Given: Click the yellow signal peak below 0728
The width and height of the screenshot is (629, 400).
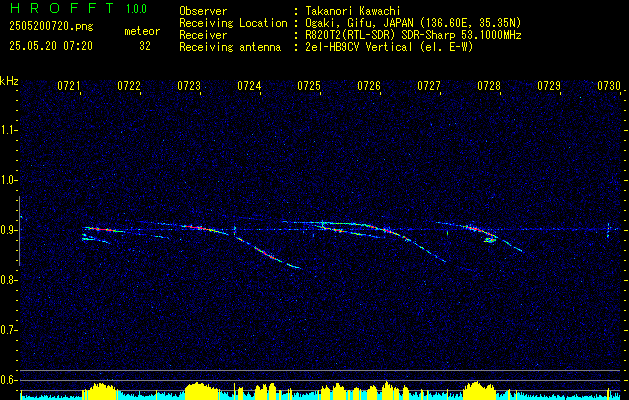Looking at the screenshot, I should tap(478, 390).
